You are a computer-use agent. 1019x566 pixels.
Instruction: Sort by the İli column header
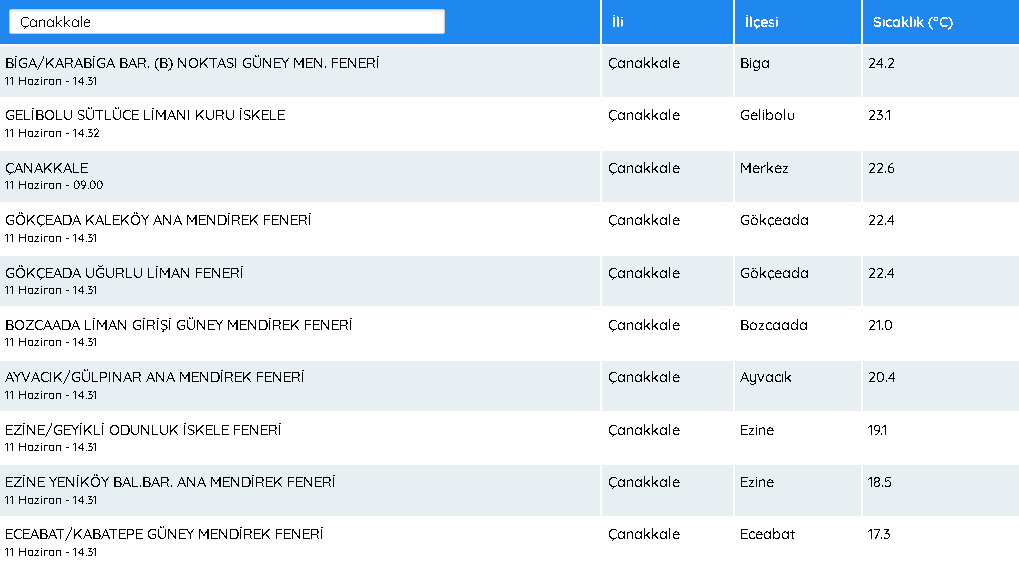click(617, 22)
